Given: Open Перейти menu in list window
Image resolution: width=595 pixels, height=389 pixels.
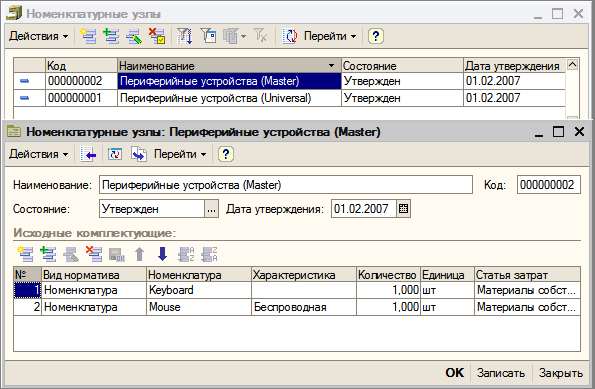Looking at the screenshot, I should click(x=330, y=36).
